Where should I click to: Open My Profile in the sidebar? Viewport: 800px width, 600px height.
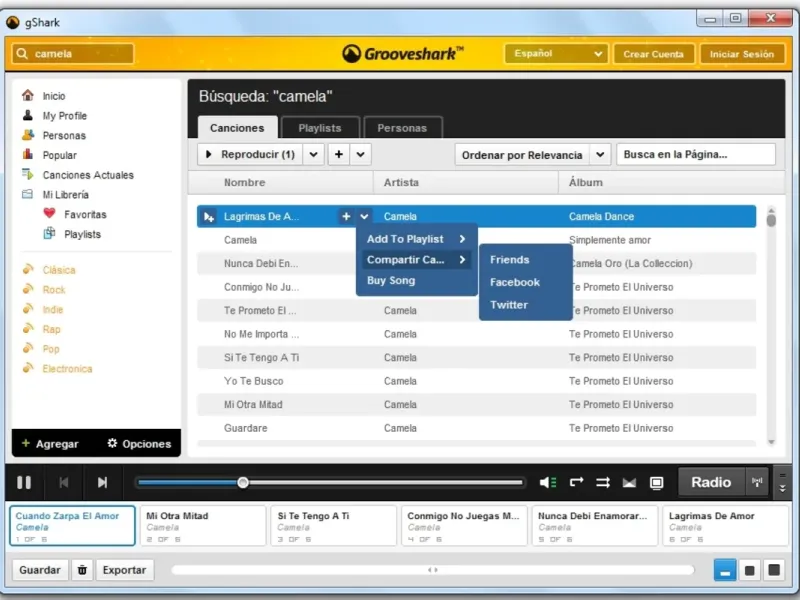point(64,116)
